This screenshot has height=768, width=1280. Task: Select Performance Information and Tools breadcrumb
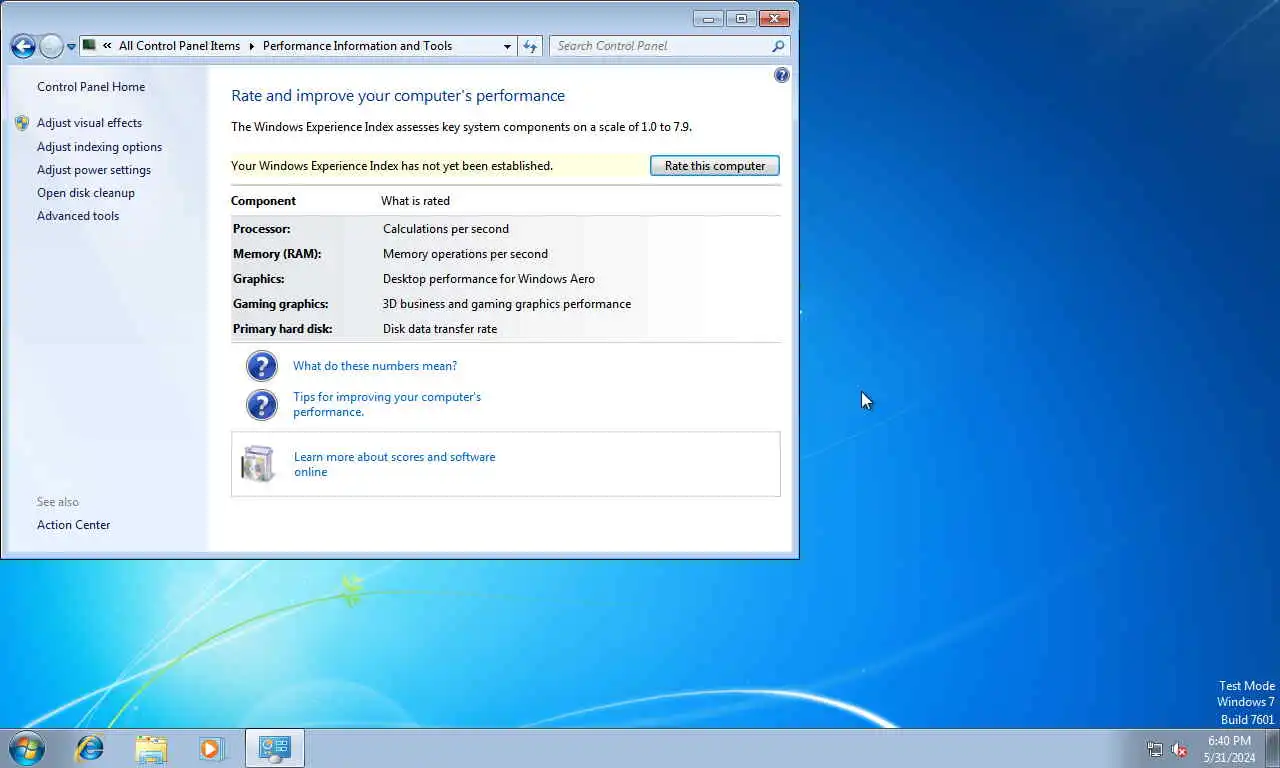point(357,46)
